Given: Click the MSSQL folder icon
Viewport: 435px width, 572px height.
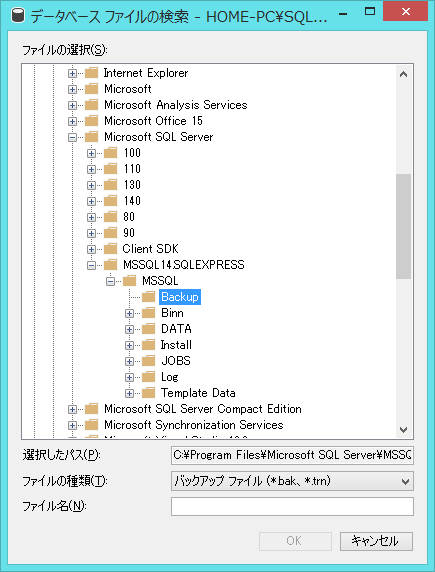Looking at the screenshot, I should point(130,281).
